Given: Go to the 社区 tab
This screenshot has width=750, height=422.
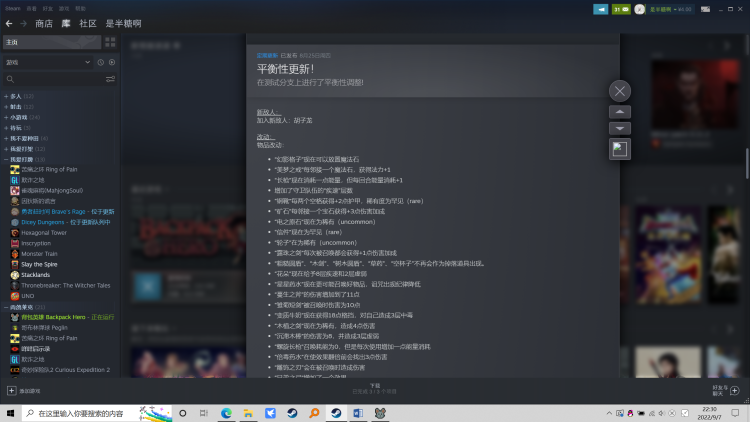Looking at the screenshot, I should 88,23.
